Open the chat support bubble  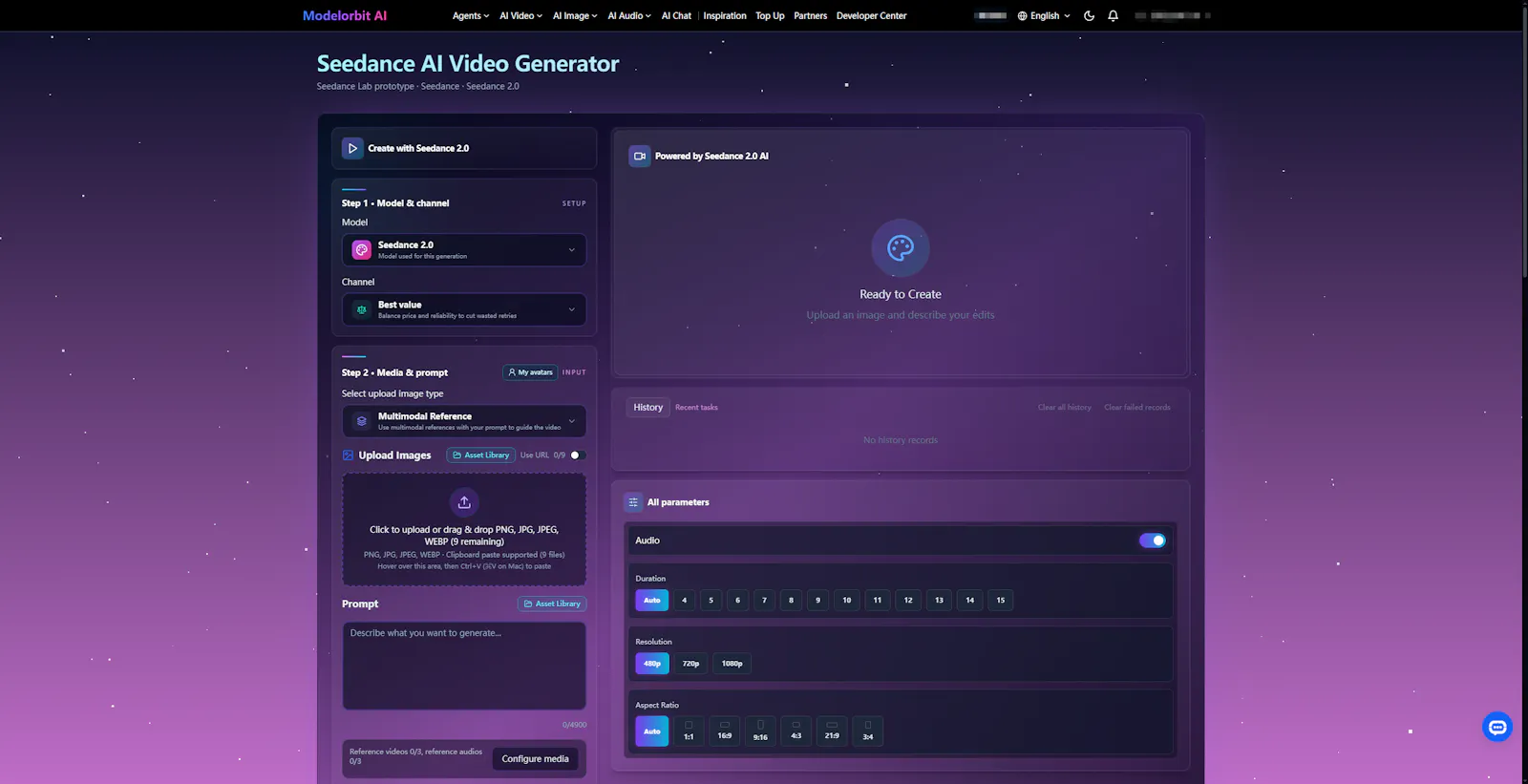point(1497,728)
